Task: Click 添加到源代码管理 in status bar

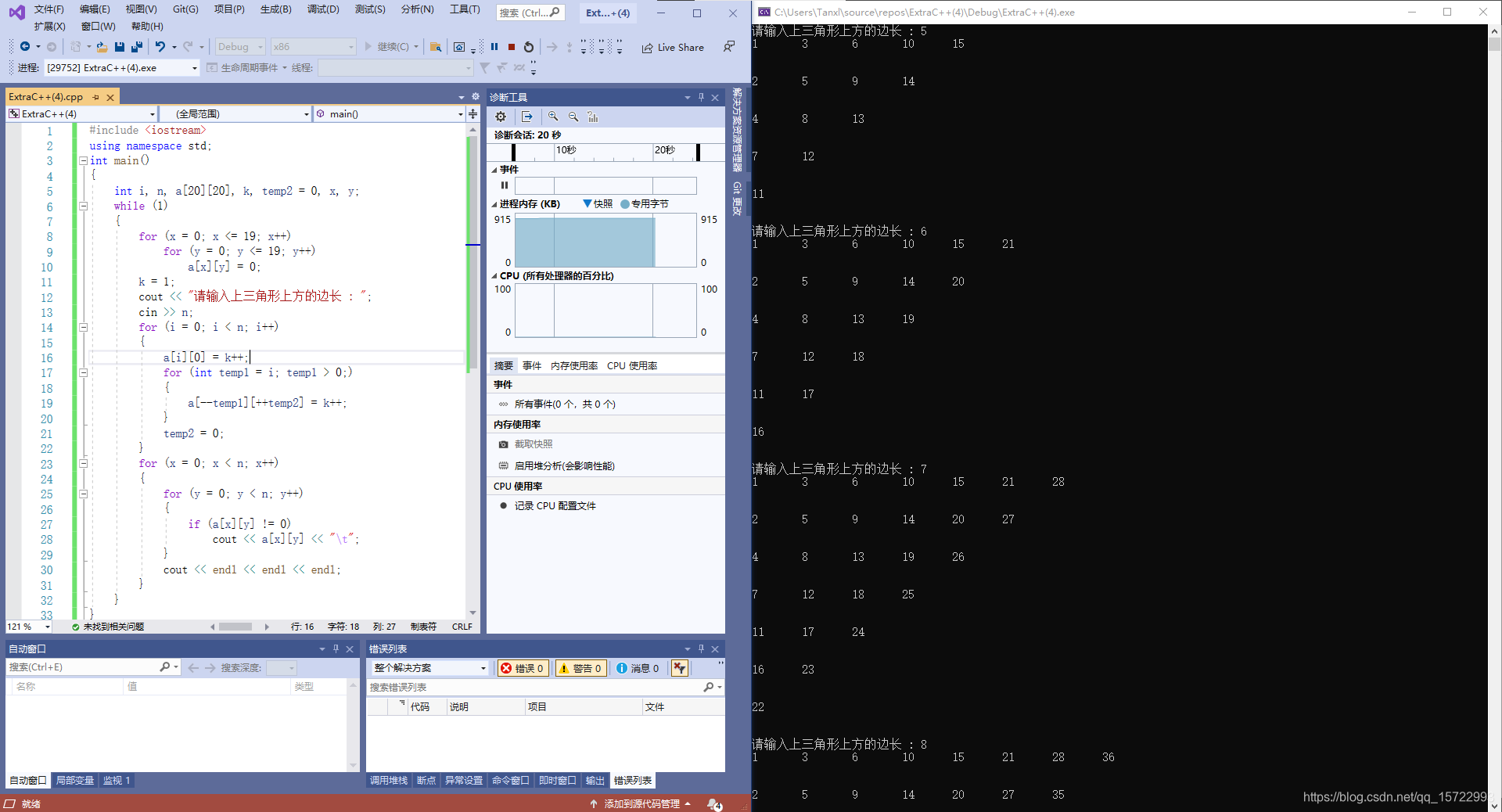Action: 641,804
